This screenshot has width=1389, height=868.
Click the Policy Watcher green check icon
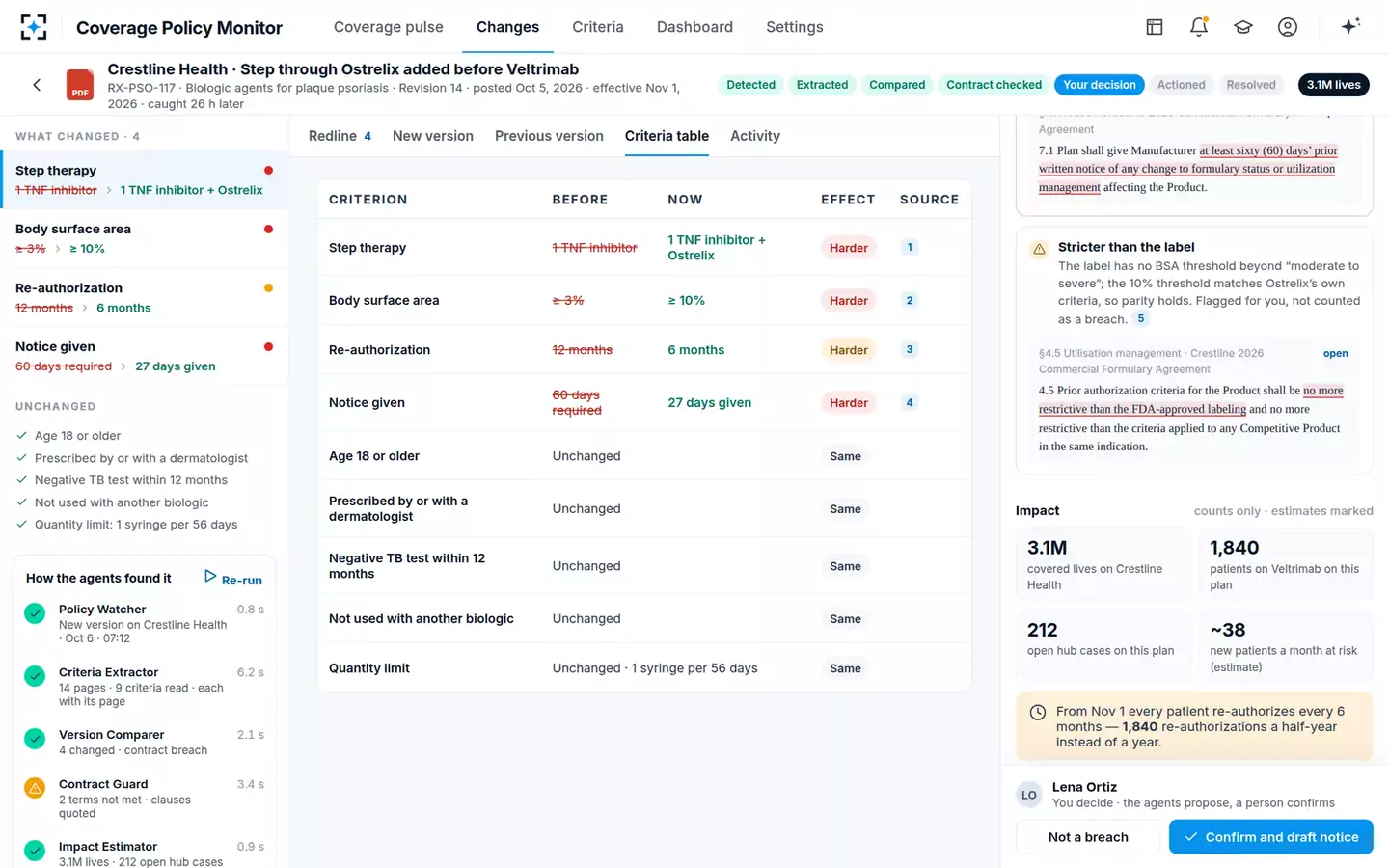35,613
